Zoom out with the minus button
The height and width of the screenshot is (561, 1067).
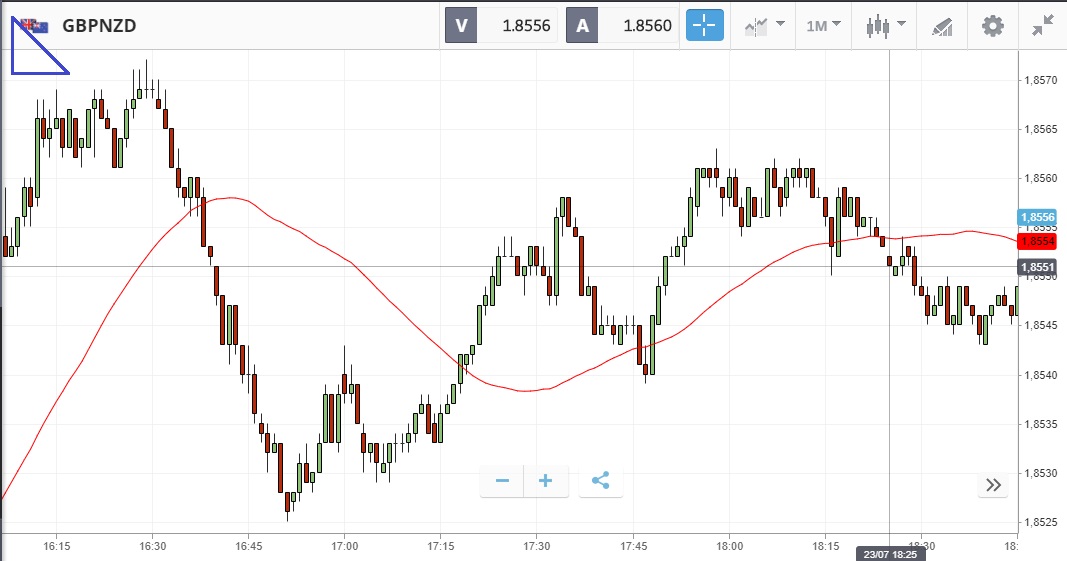pyautogui.click(x=502, y=481)
